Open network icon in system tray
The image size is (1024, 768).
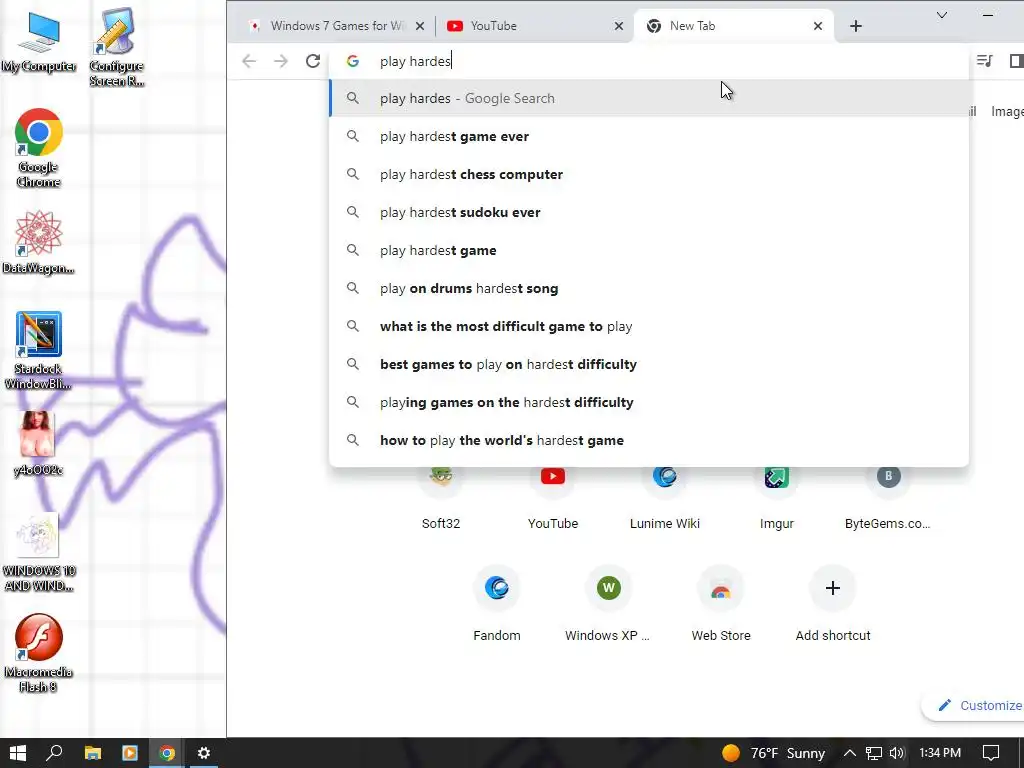coord(873,753)
